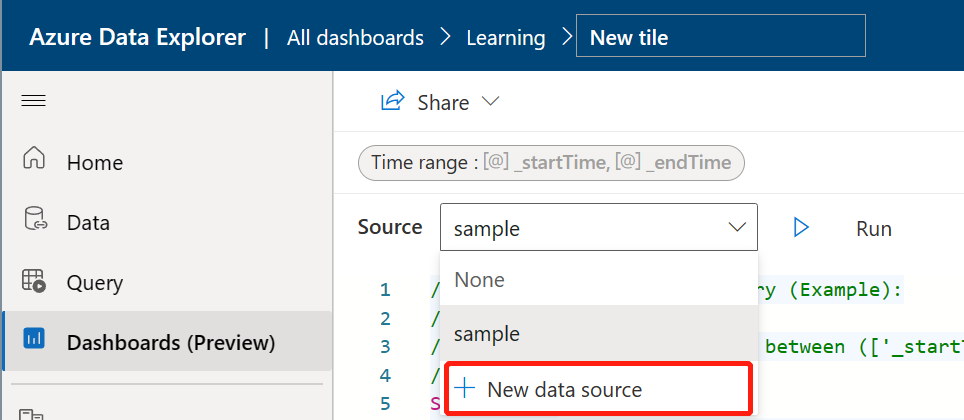Click the Time range parameter pill
964x420 pixels.
point(551,163)
